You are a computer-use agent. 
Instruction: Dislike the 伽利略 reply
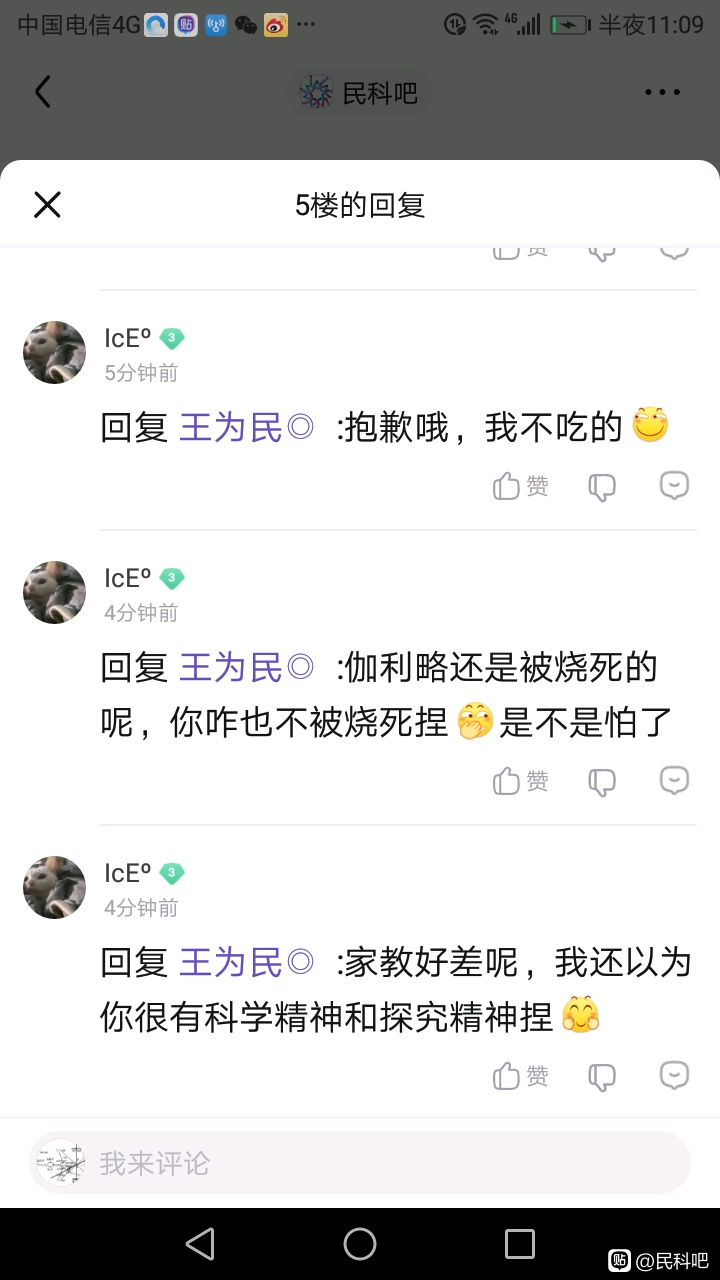pyautogui.click(x=602, y=781)
